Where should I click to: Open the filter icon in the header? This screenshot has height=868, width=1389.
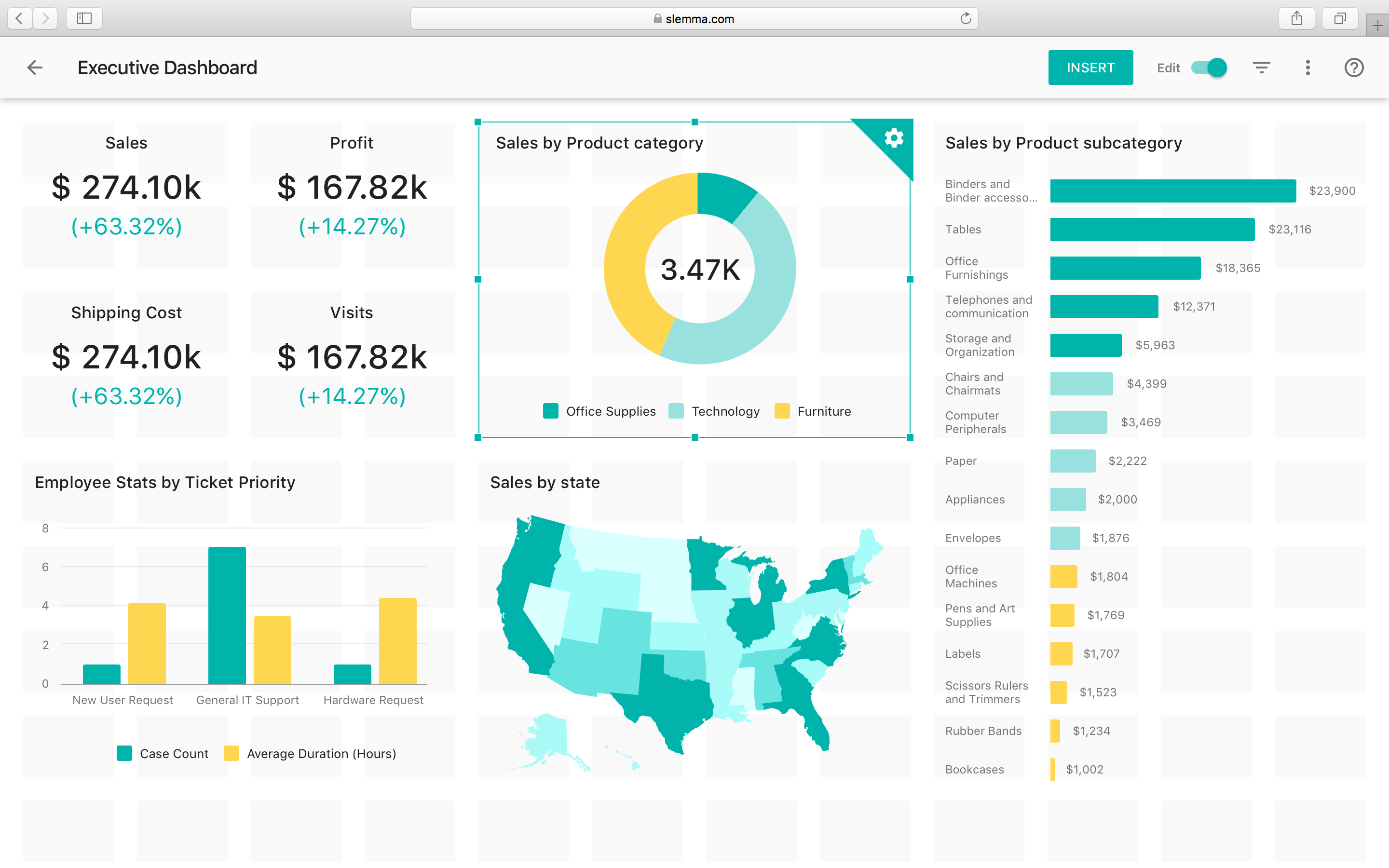pyautogui.click(x=1261, y=68)
